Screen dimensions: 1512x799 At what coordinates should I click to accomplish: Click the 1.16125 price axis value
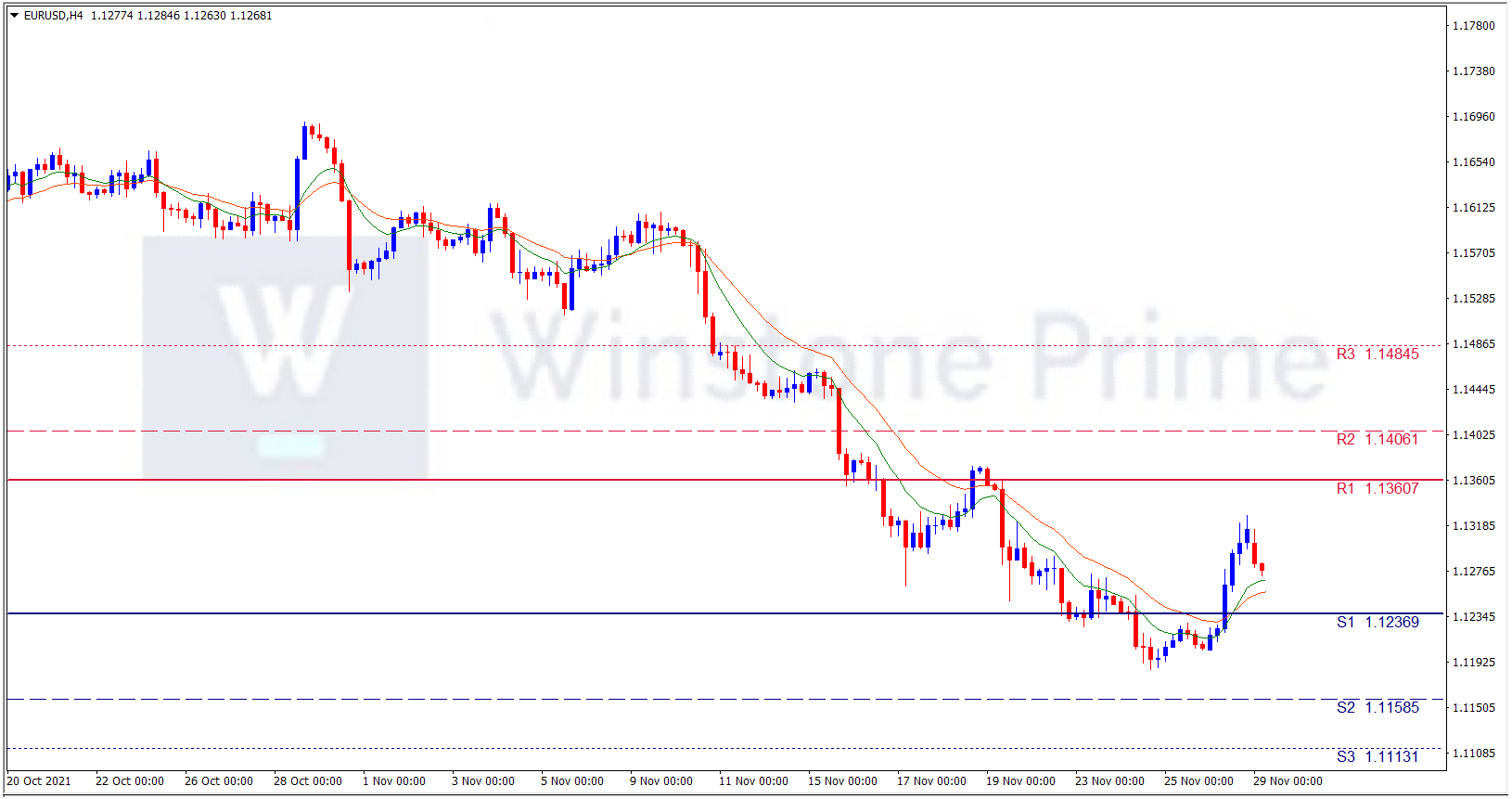(x=1473, y=208)
